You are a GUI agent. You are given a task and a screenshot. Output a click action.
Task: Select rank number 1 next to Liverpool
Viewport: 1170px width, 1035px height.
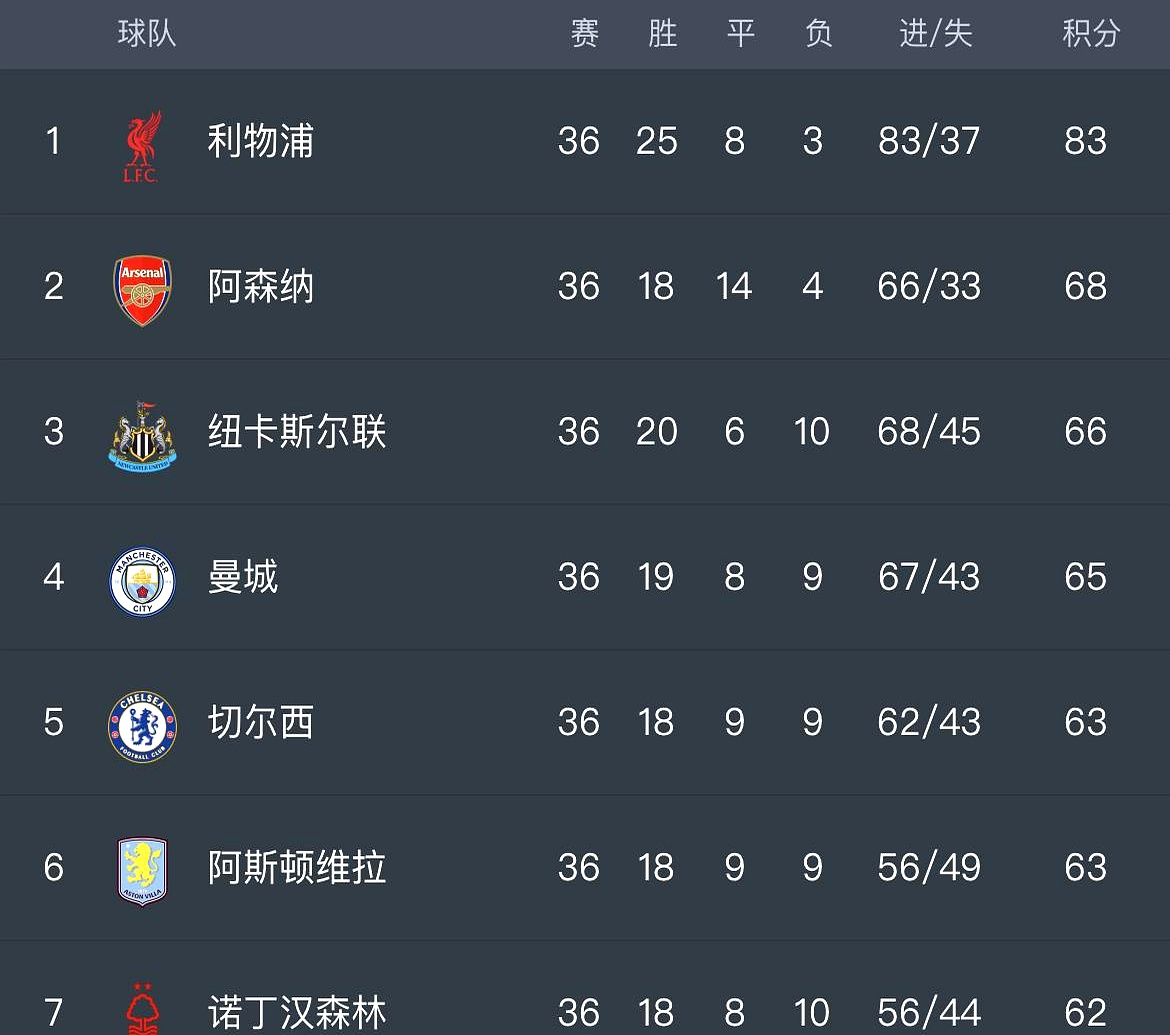point(53,142)
